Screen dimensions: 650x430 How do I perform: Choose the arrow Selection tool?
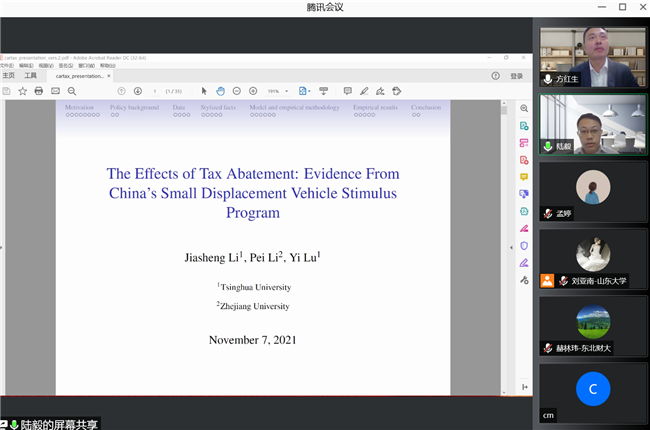(204, 91)
